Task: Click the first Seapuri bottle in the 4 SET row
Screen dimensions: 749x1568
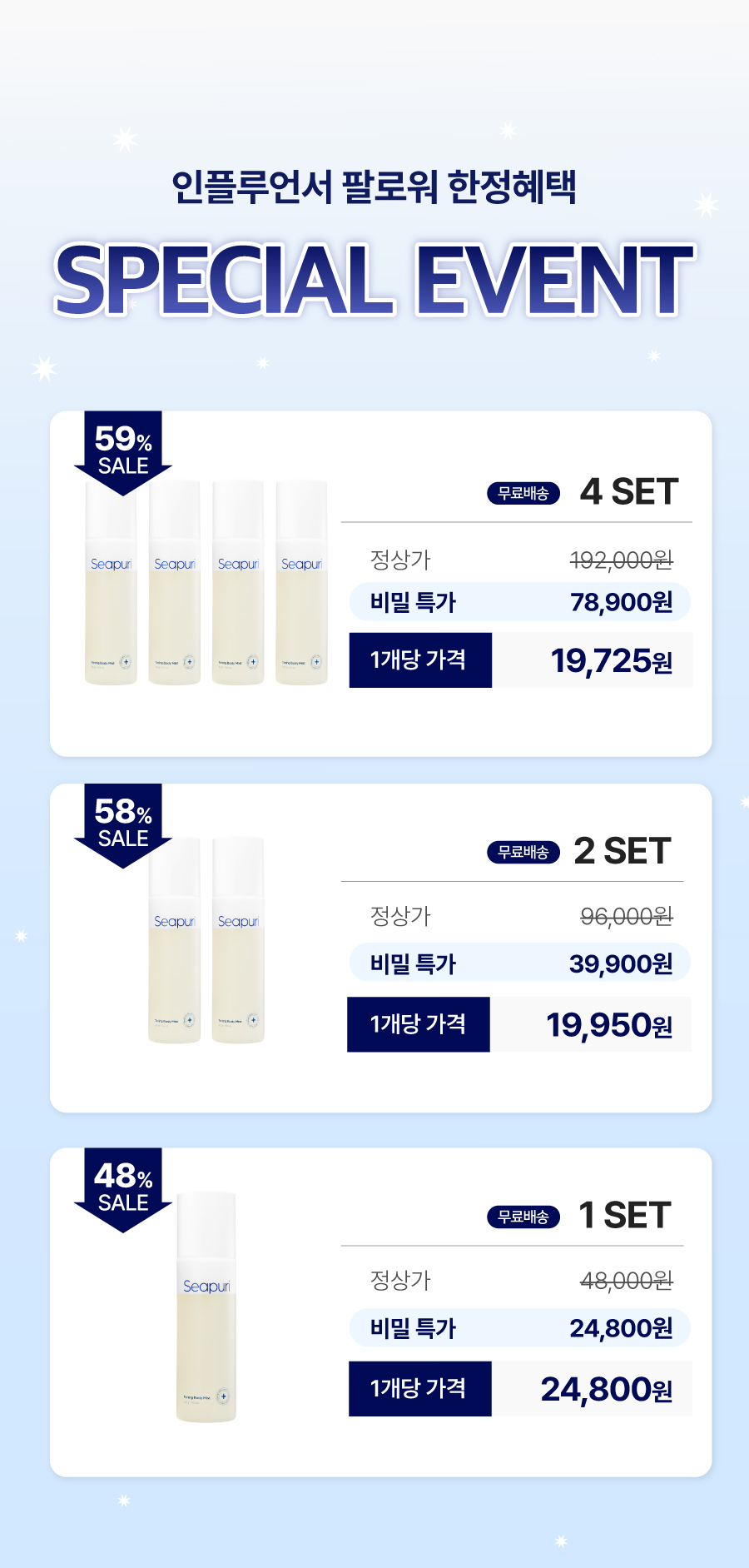Action: click(x=111, y=583)
